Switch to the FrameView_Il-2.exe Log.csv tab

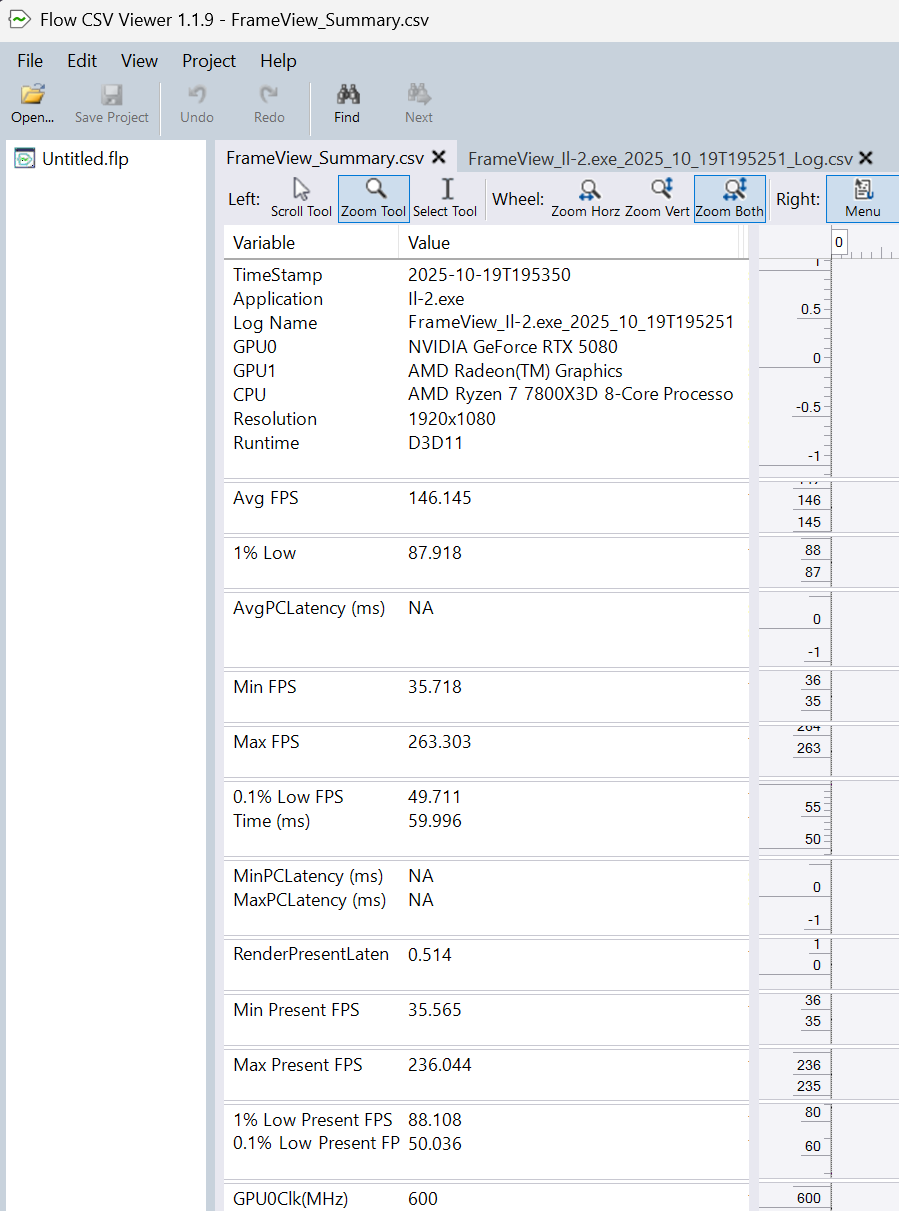tap(659, 158)
